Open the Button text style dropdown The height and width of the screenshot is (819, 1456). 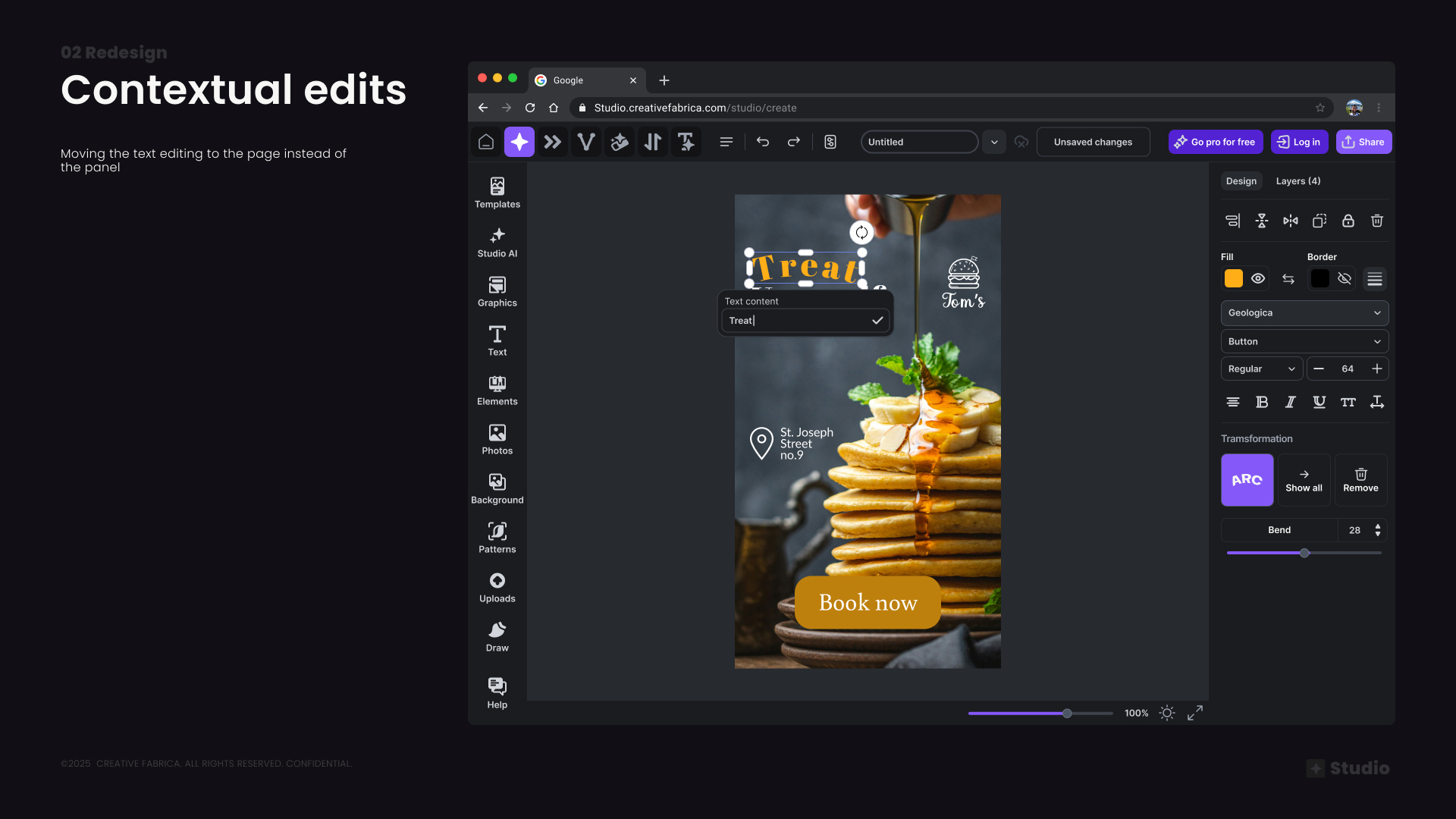pos(1304,341)
